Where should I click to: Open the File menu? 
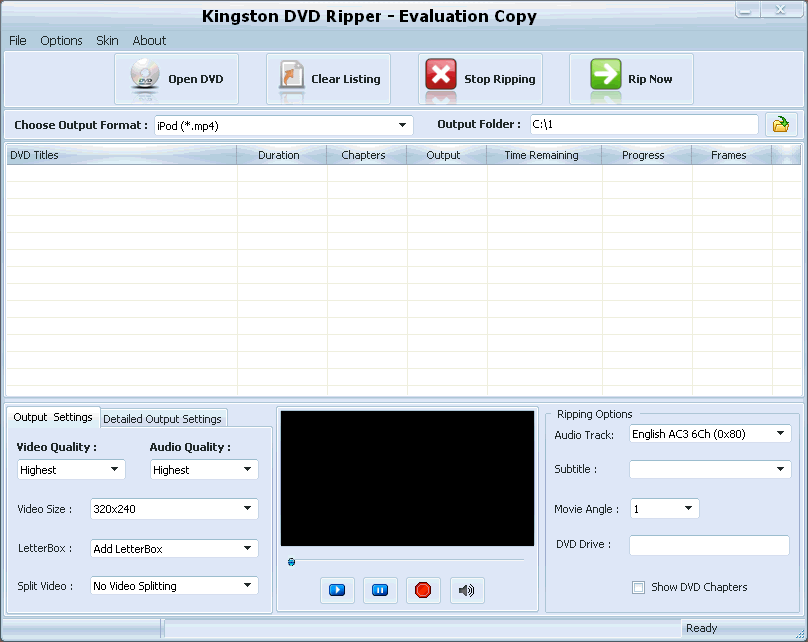[18, 41]
